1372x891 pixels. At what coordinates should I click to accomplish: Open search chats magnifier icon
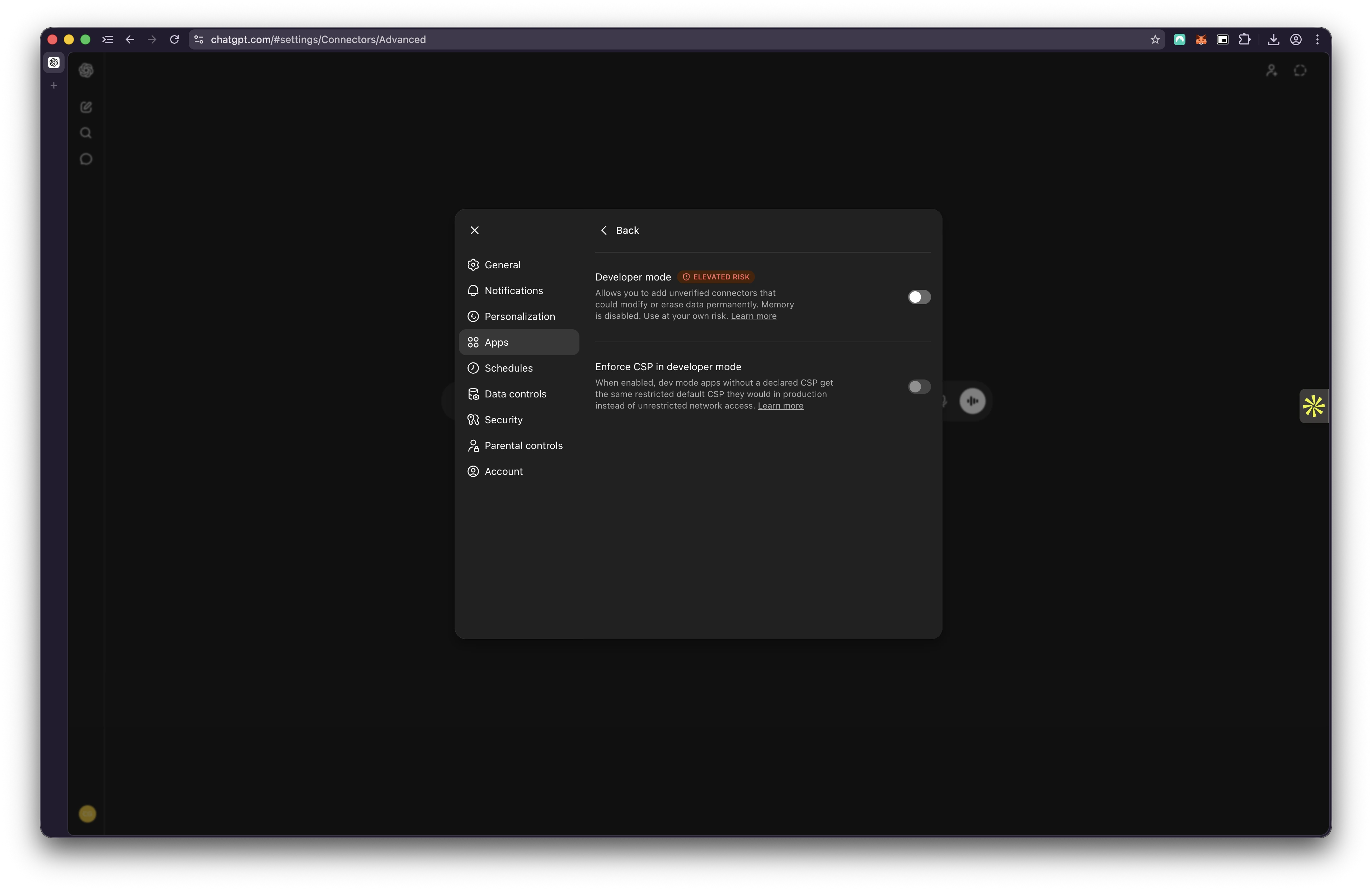pos(86,133)
